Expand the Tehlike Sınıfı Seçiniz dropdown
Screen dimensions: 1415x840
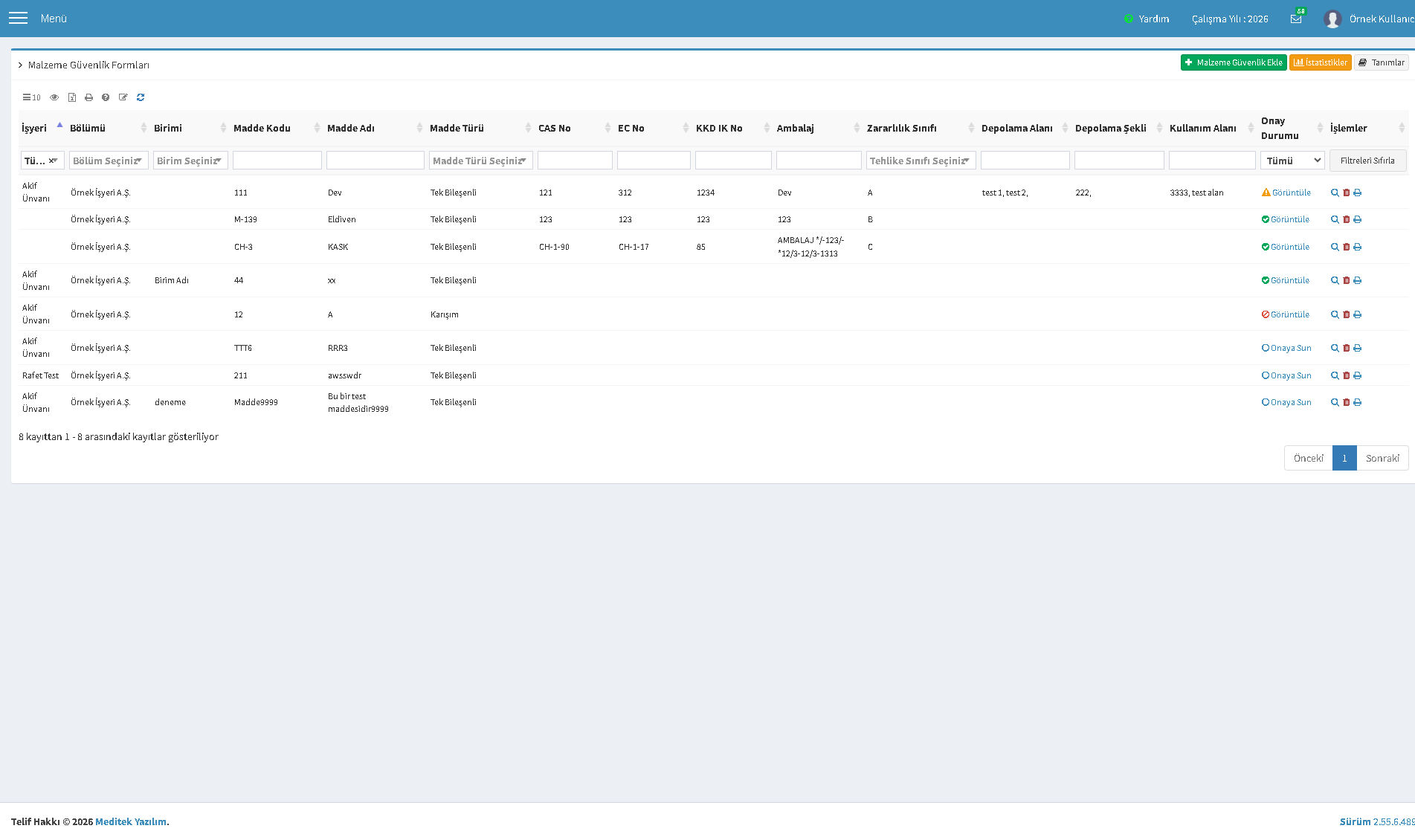[x=921, y=161]
